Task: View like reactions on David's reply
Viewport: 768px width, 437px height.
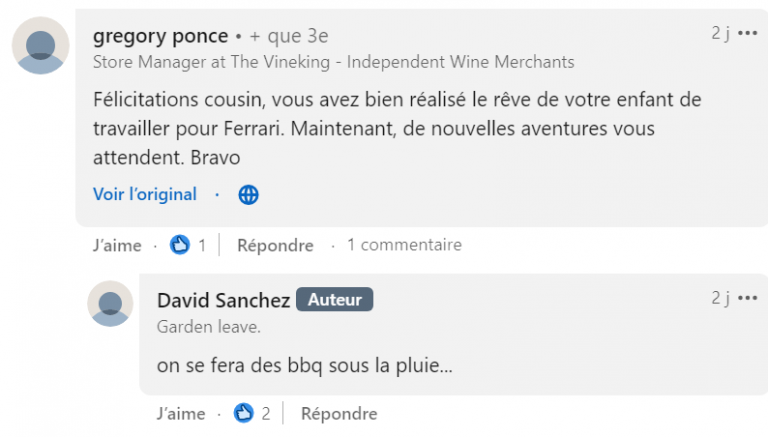Action: (243, 413)
